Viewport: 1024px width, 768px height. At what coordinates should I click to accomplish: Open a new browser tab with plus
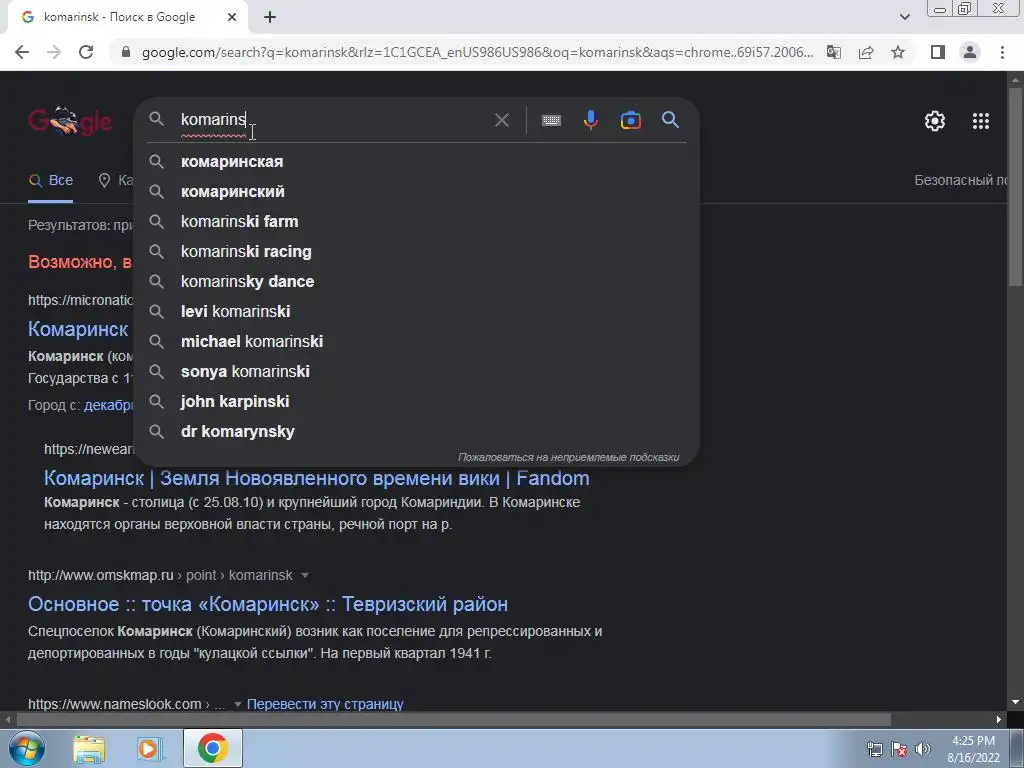270,17
